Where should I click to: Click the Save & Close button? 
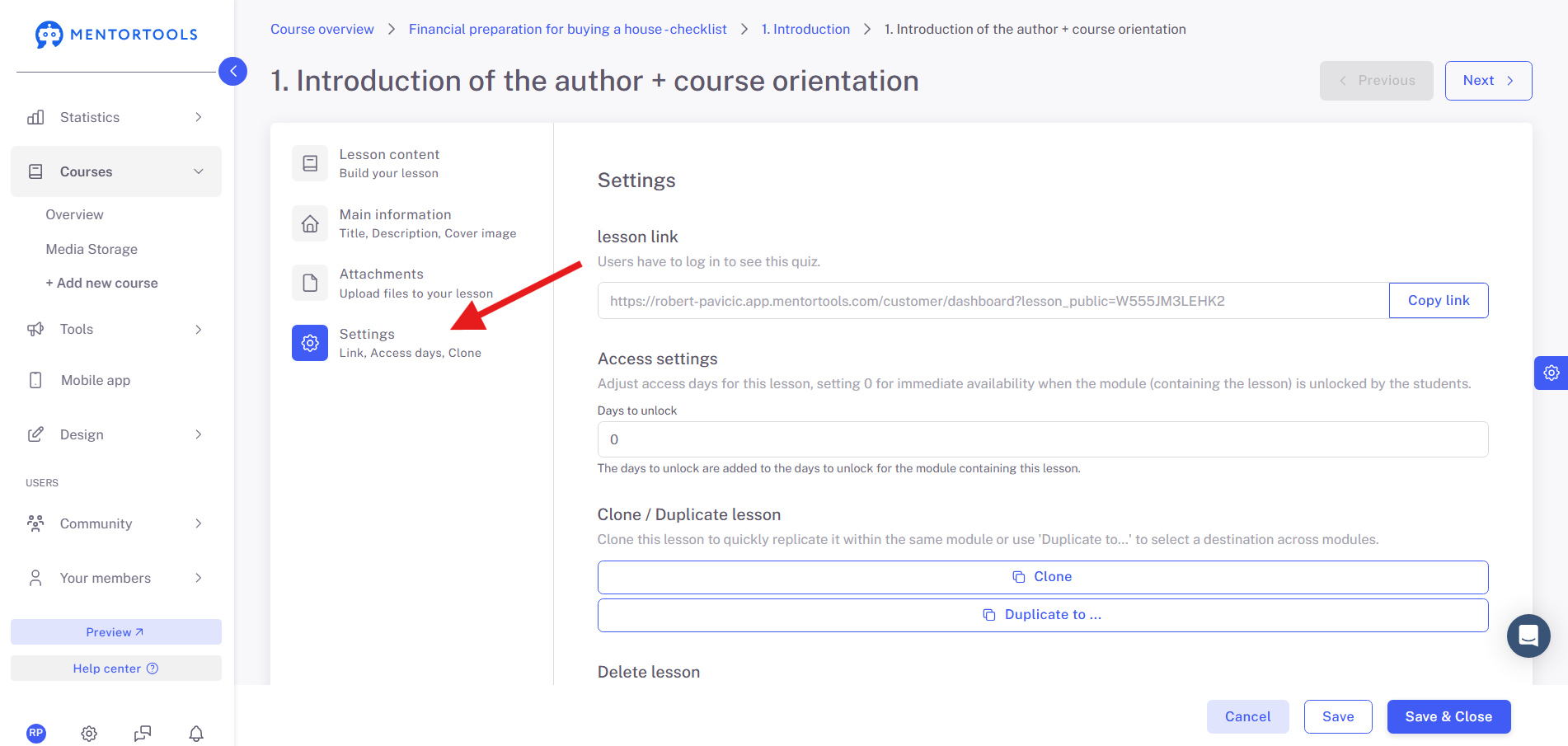(1448, 716)
